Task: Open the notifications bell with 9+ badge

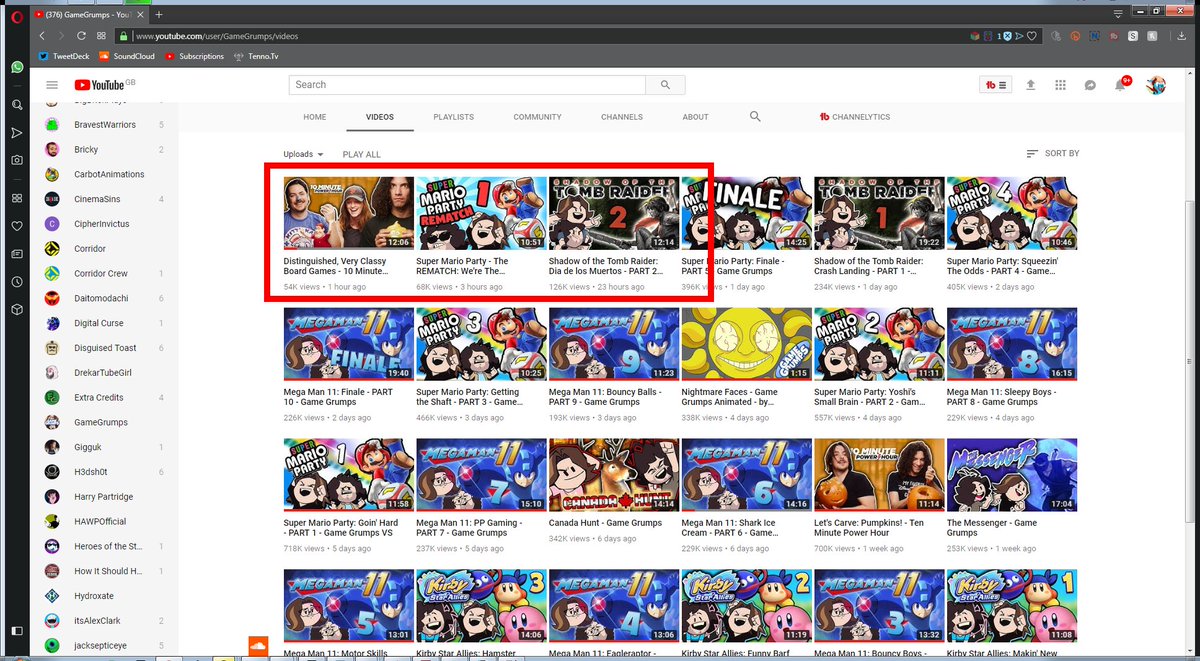Action: point(1120,84)
